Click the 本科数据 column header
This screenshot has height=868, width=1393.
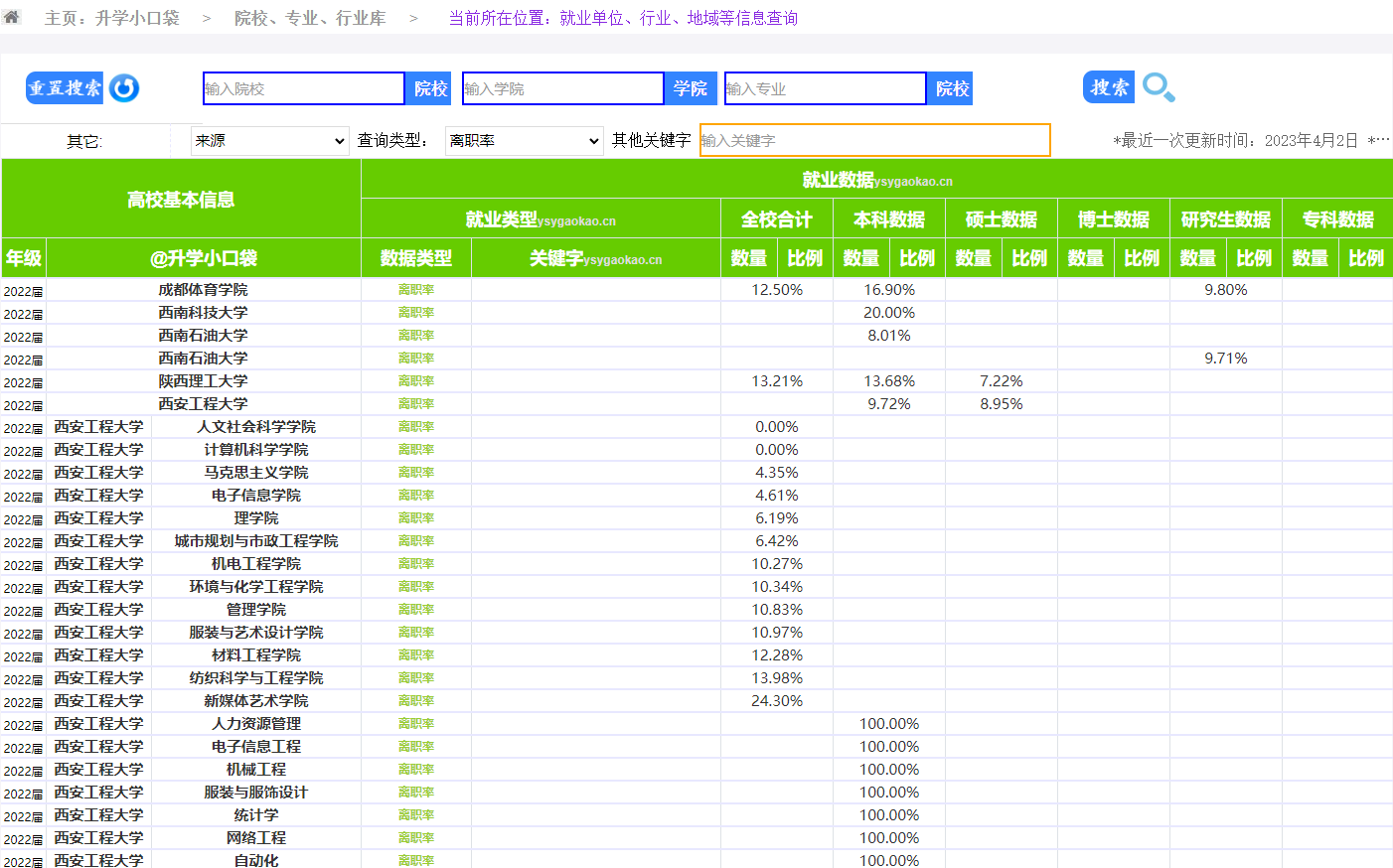click(x=888, y=219)
